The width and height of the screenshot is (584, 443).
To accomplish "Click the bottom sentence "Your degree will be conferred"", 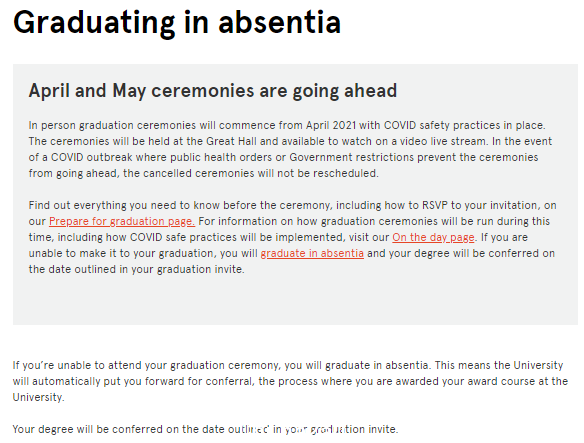I will pos(205,429).
